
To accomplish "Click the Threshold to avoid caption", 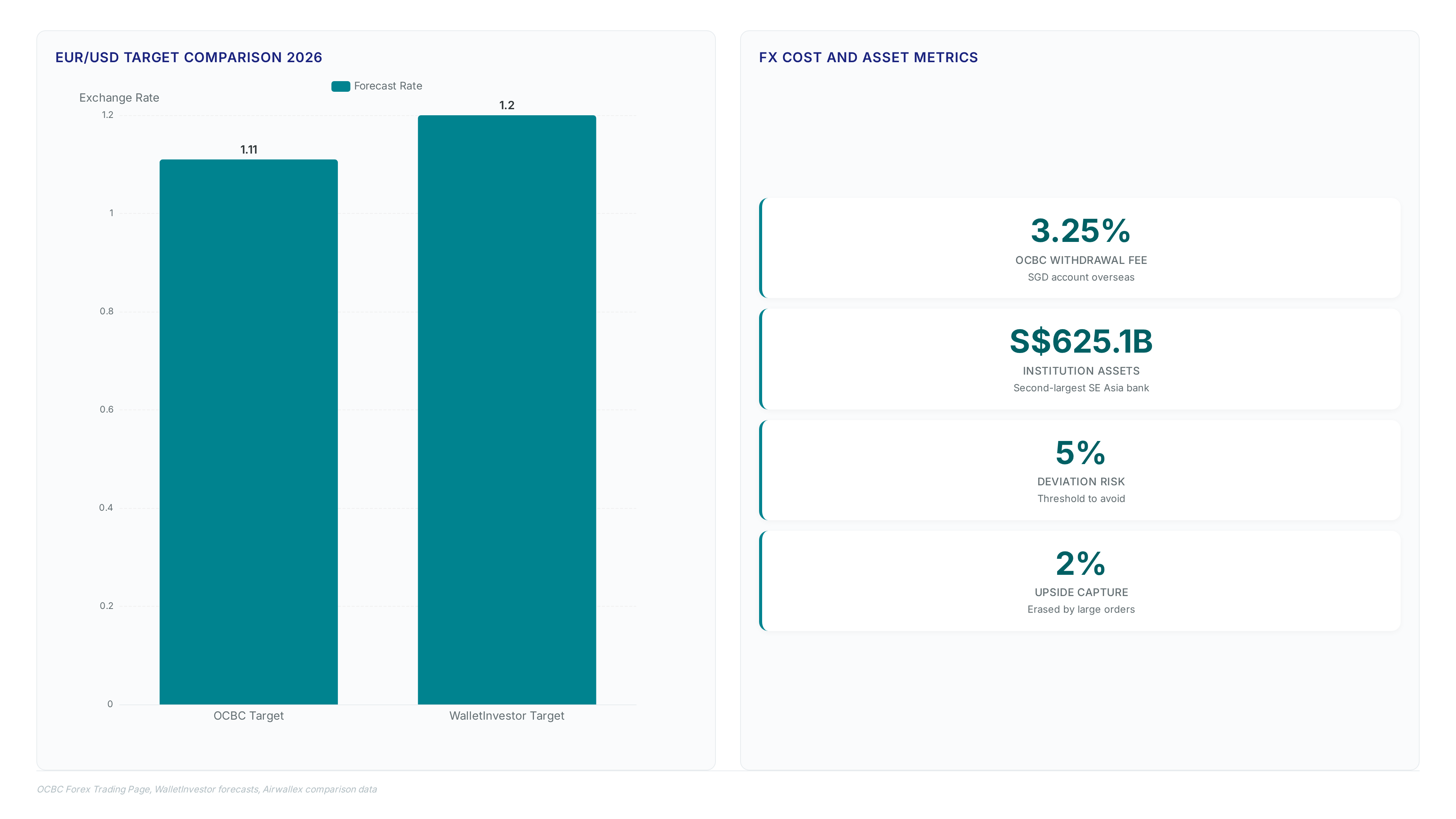I will pyautogui.click(x=1081, y=499).
